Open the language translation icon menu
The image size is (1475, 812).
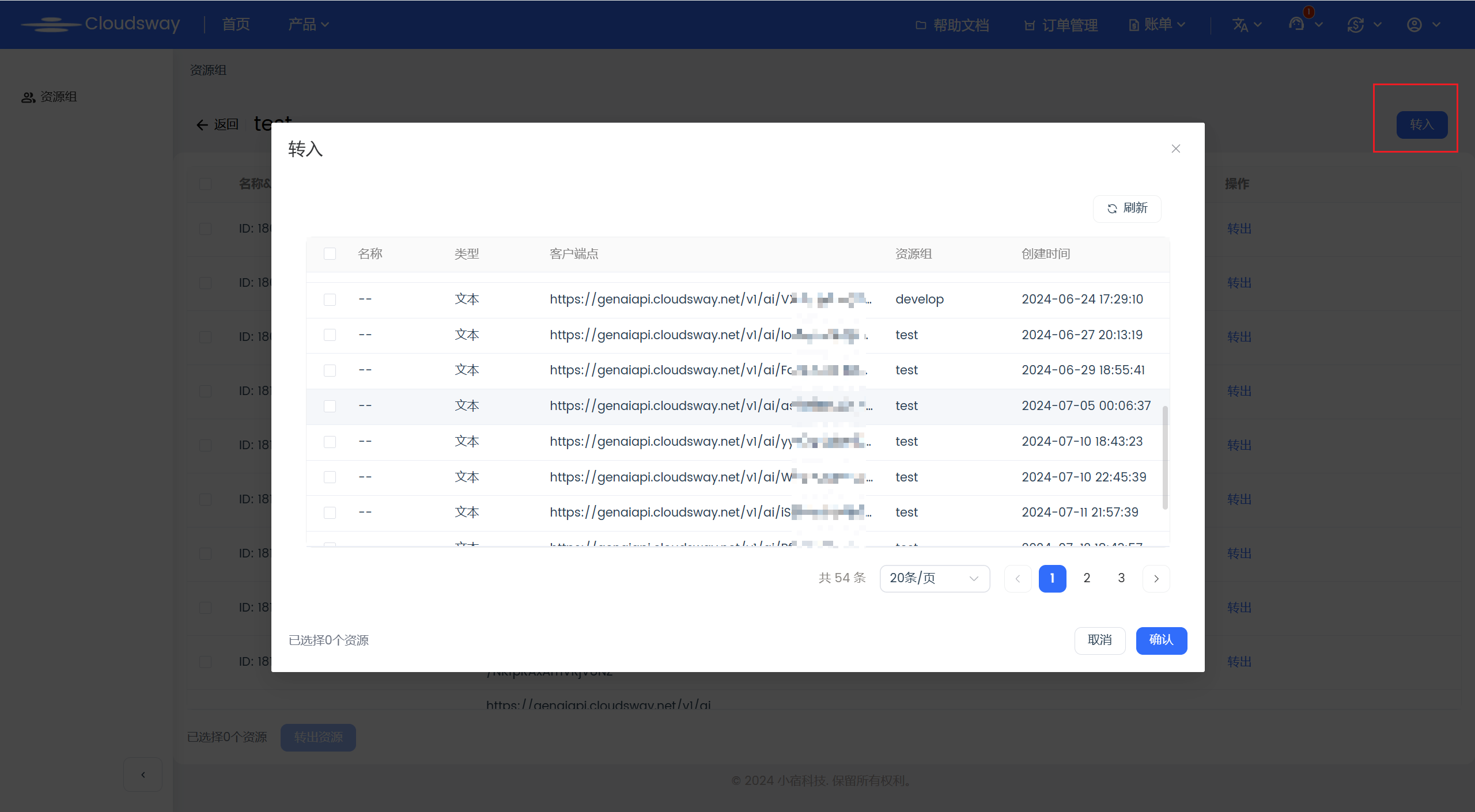[1240, 25]
